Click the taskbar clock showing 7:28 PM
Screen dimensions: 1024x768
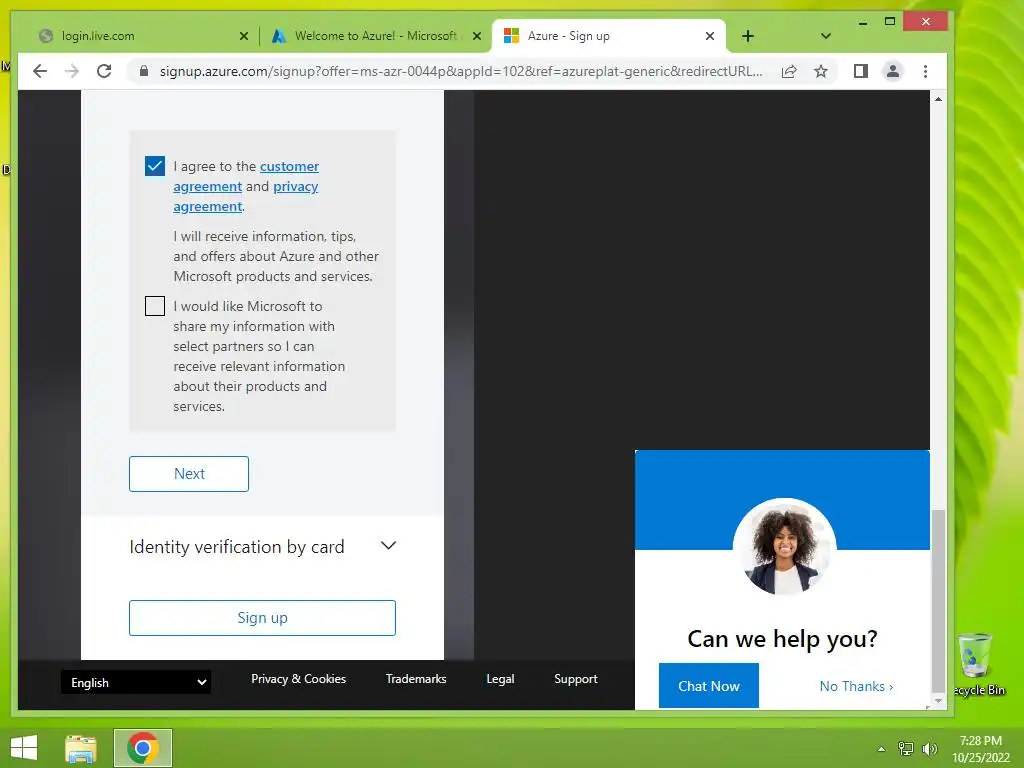tap(980, 749)
